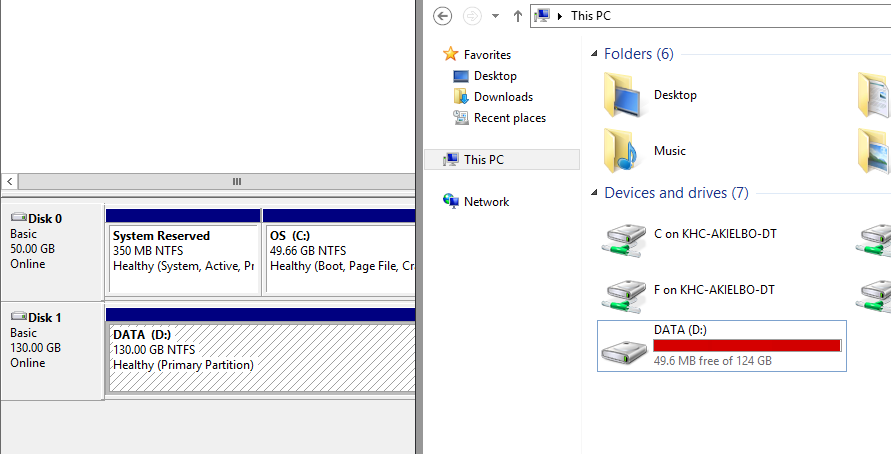Click the '130.00 GB' size under Disk 1
891x454 pixels.
click(x=35, y=348)
